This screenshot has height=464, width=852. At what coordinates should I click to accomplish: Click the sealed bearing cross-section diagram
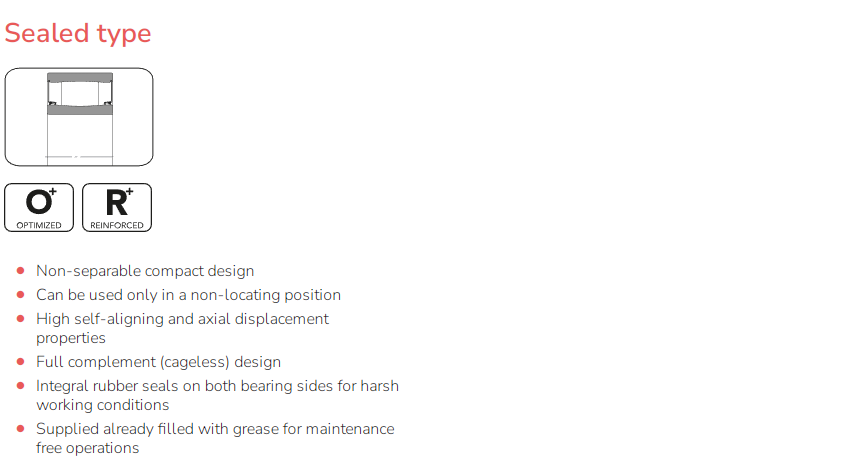79,116
